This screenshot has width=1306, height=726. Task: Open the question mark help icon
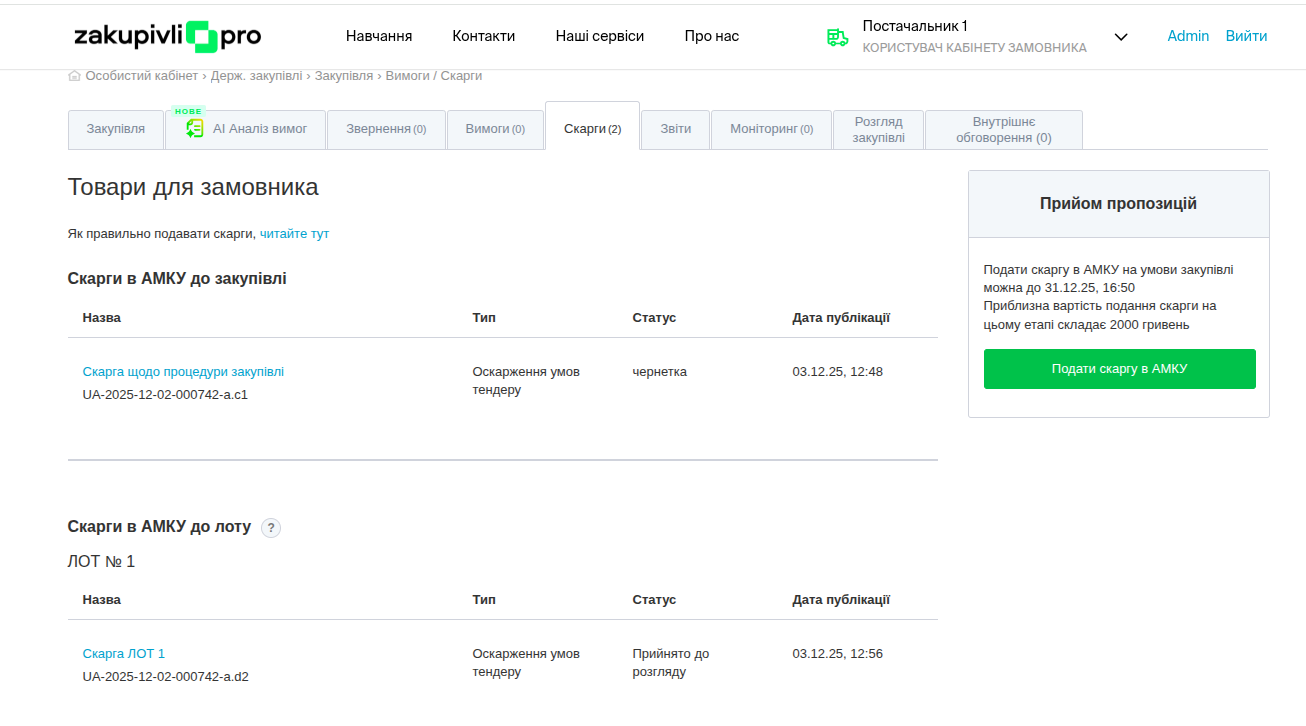[271, 528]
